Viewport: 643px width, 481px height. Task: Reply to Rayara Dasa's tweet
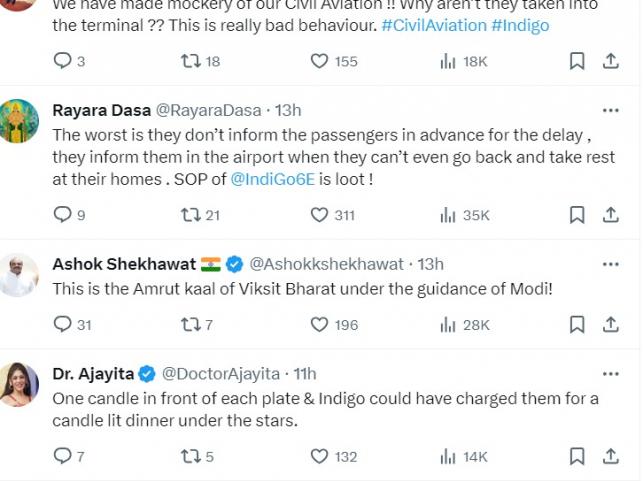click(x=62, y=214)
